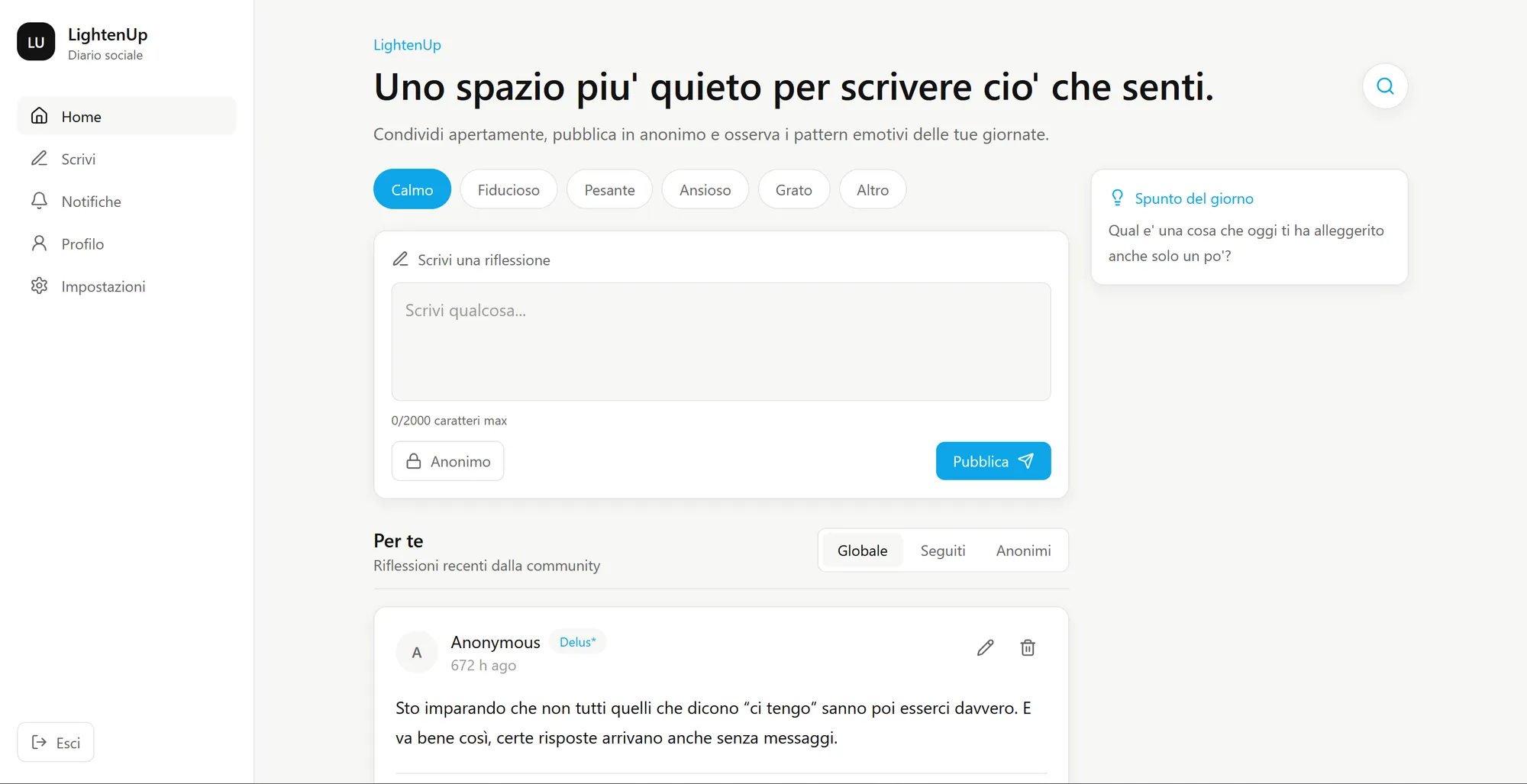Click the 0/2000 caratteri max counter
Image resolution: width=1527 pixels, height=784 pixels.
click(449, 421)
